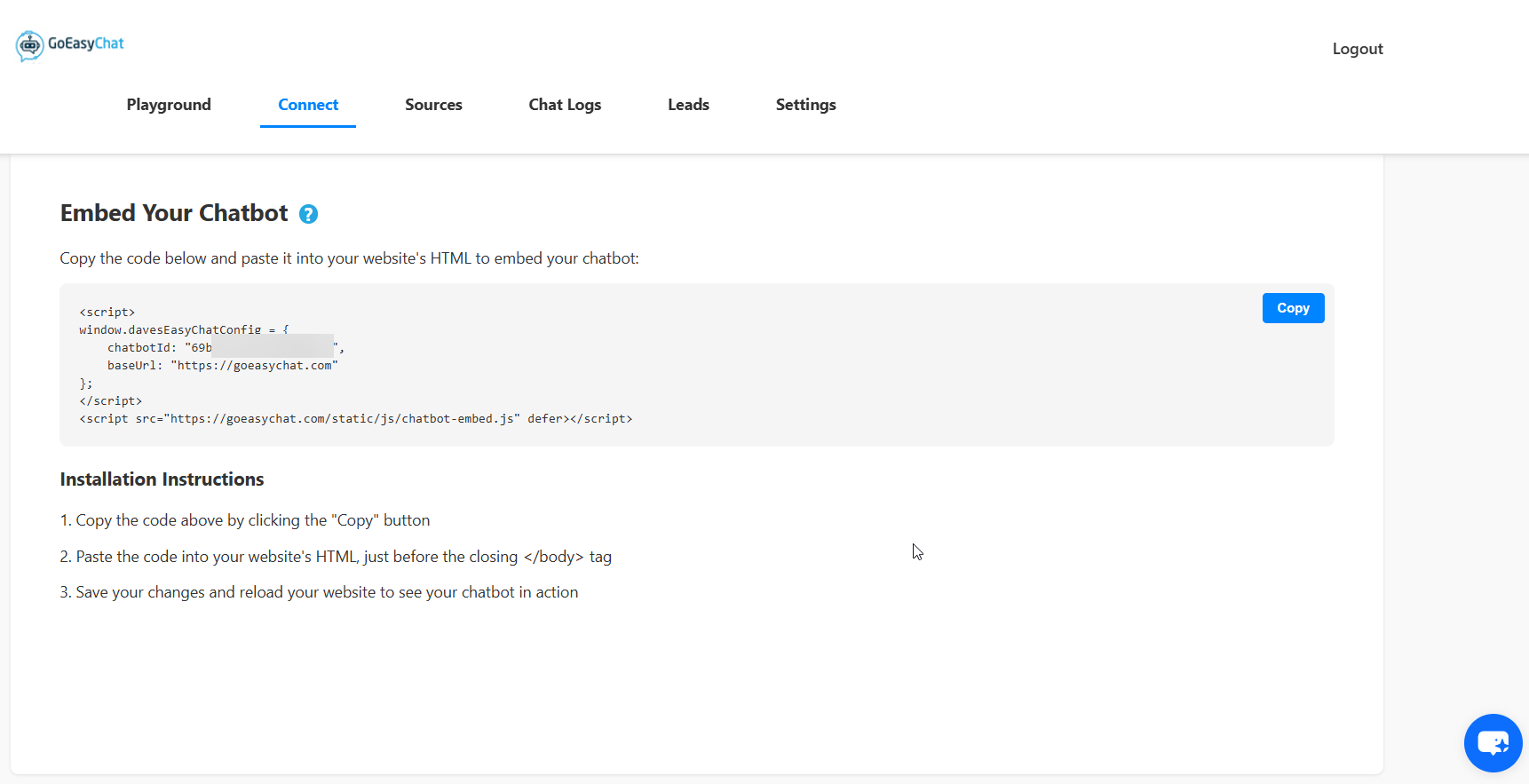Image resolution: width=1529 pixels, height=784 pixels.
Task: Open the chat widget bubble icon
Action: click(1493, 743)
